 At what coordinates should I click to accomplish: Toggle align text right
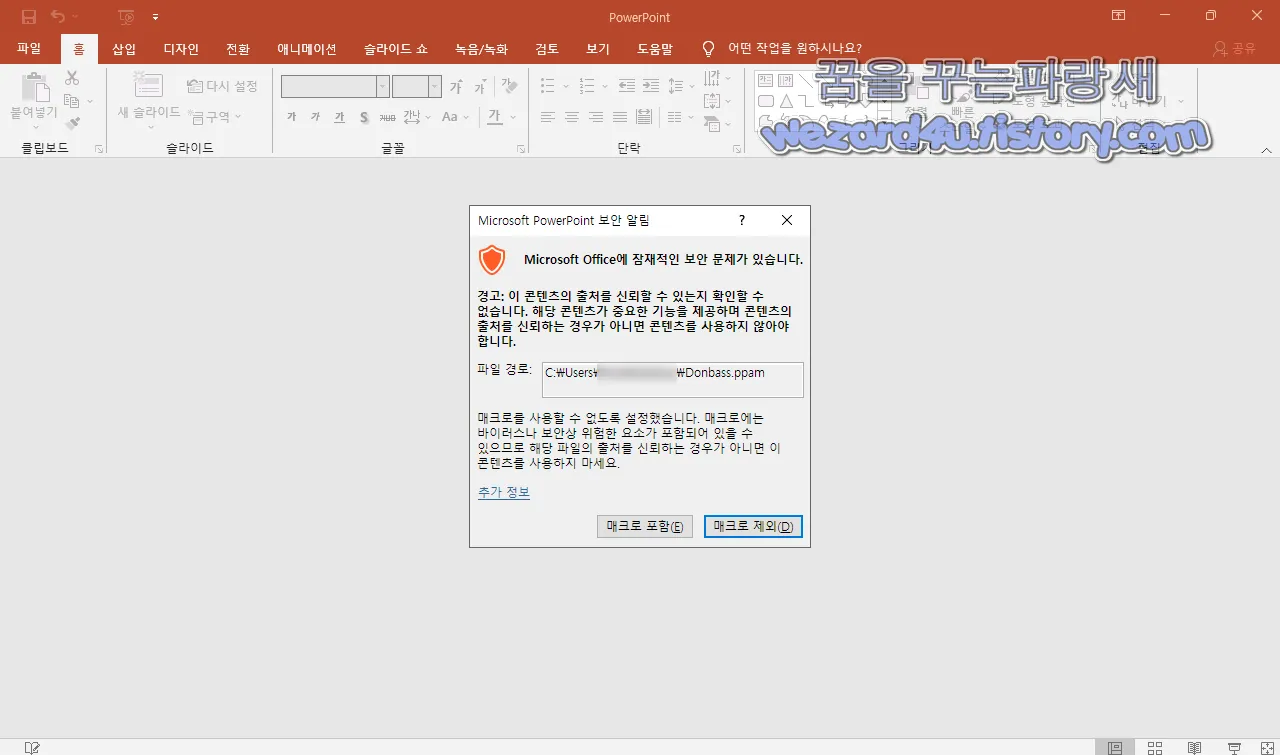point(595,117)
